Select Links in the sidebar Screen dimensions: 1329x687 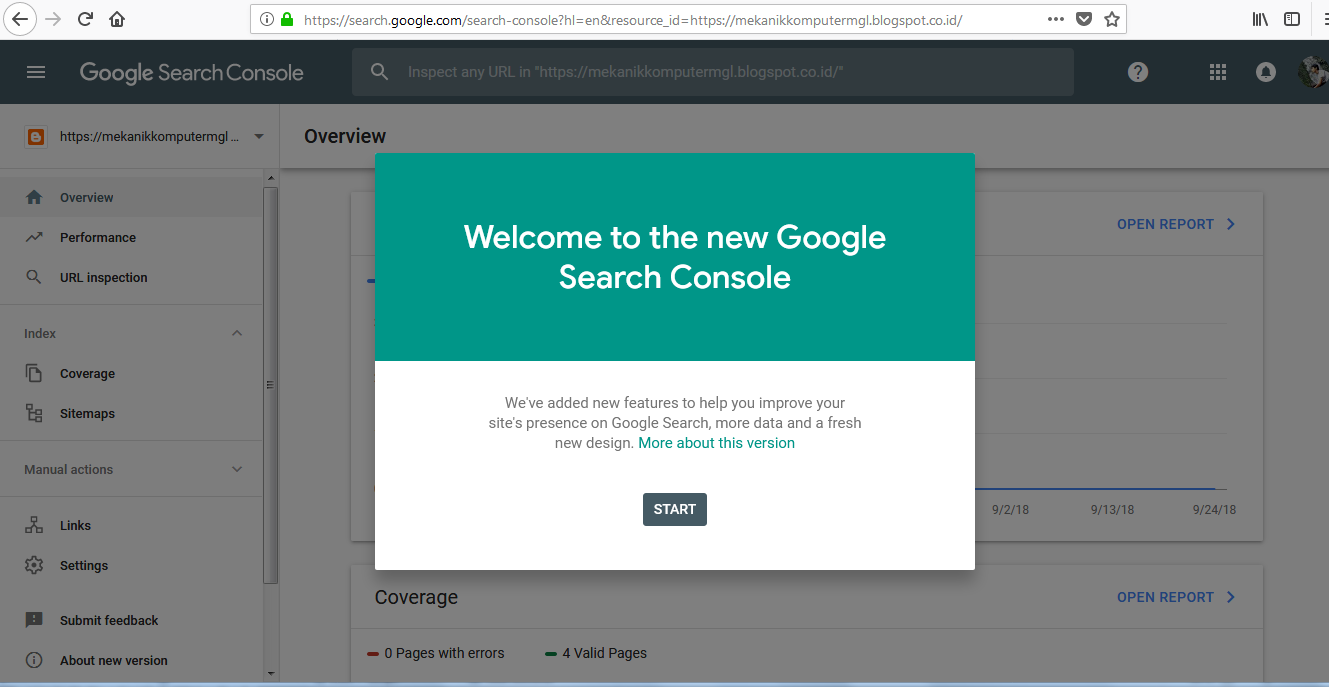[x=131, y=525]
